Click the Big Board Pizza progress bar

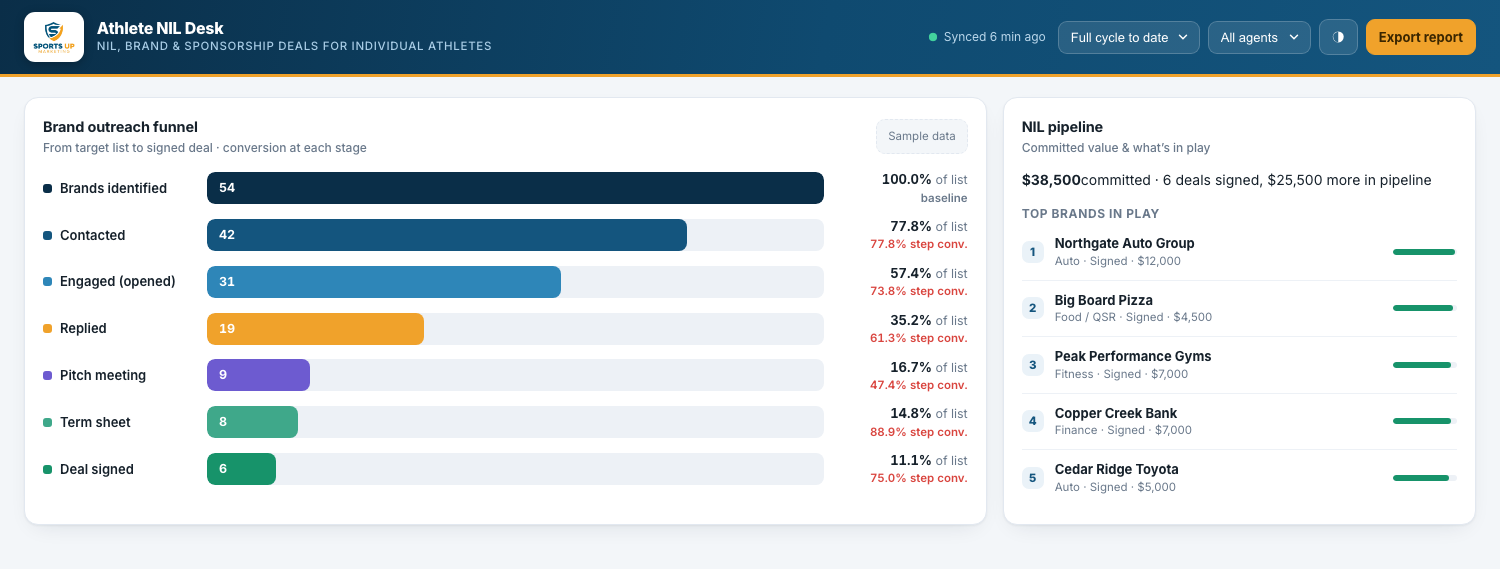(x=1424, y=308)
